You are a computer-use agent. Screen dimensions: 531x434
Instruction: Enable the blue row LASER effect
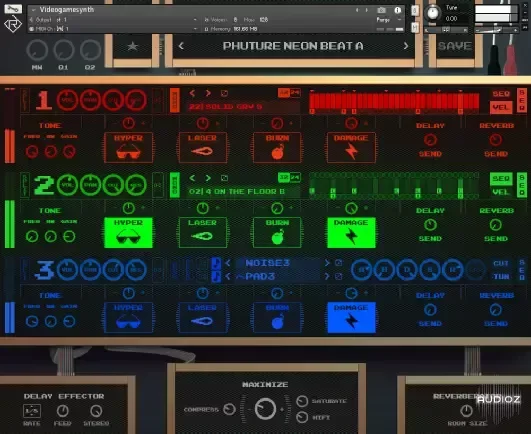coord(203,318)
